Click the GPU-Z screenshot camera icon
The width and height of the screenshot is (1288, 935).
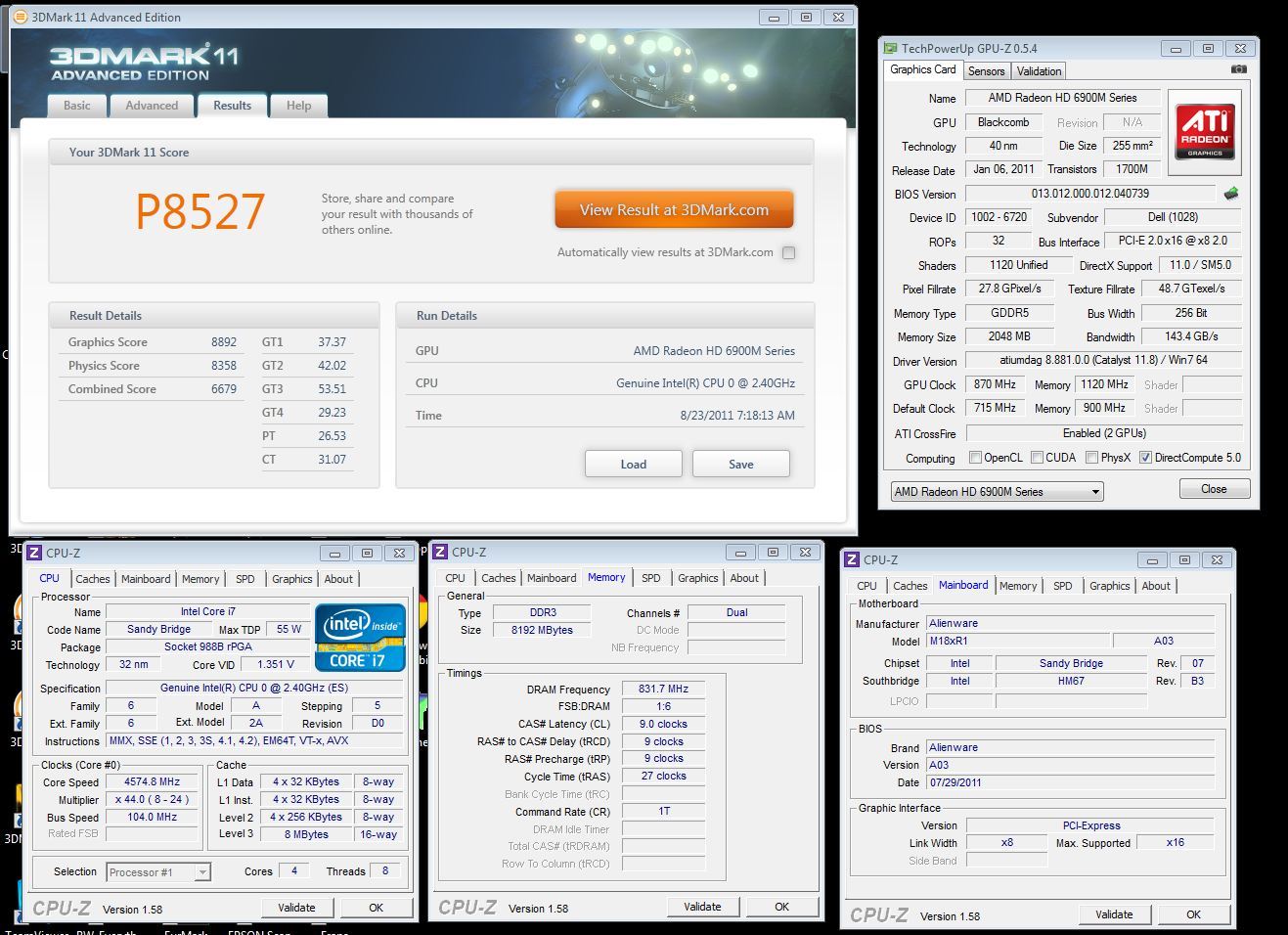[x=1238, y=69]
